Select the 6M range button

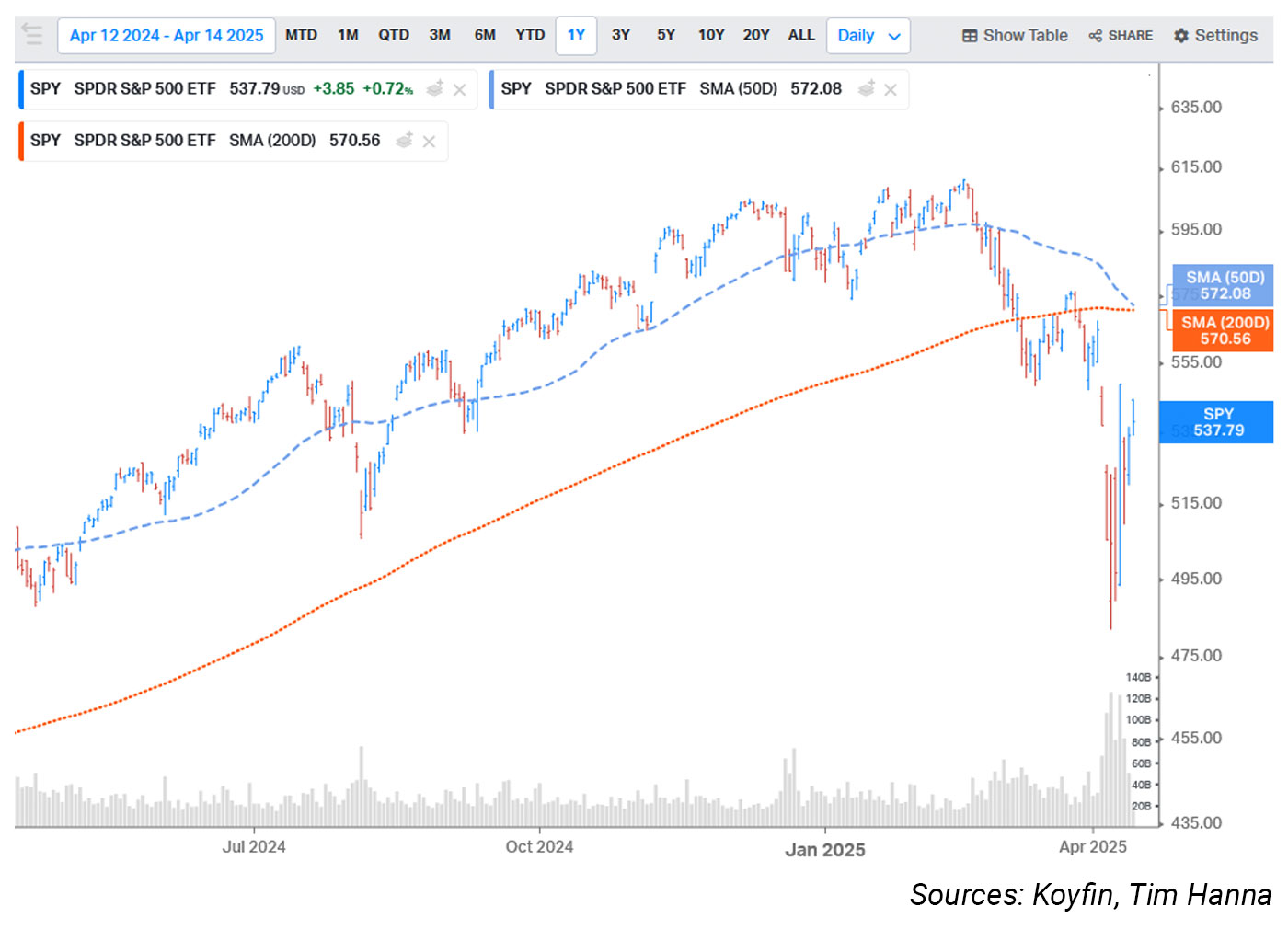(x=485, y=35)
